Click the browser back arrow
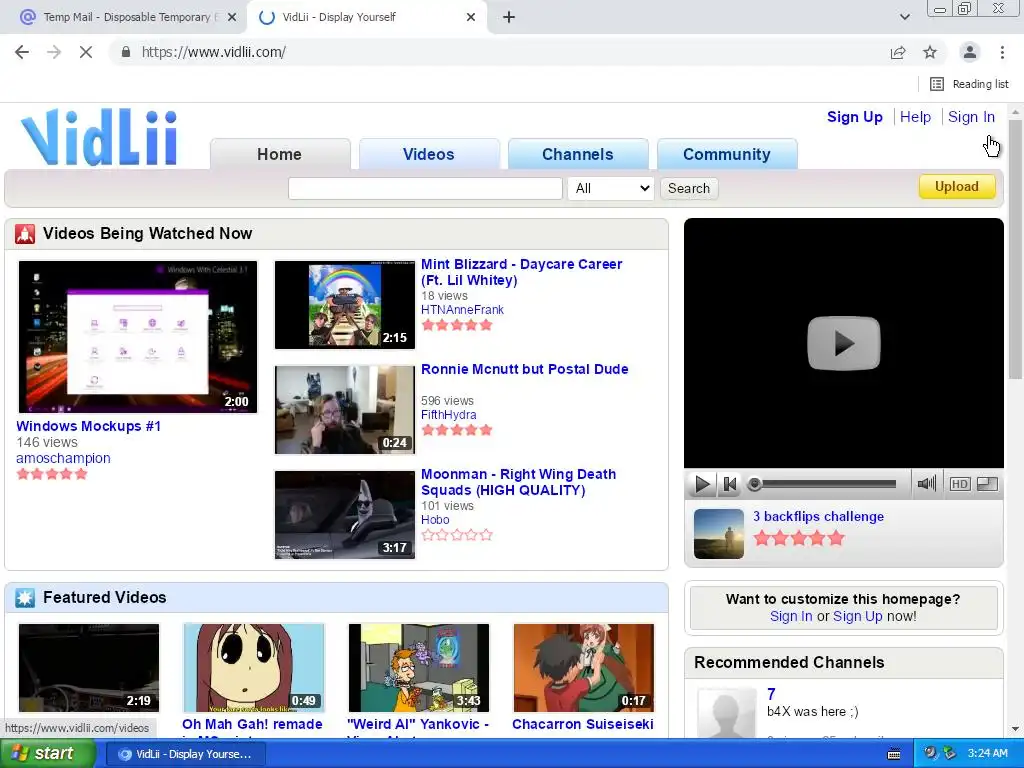 [x=22, y=52]
